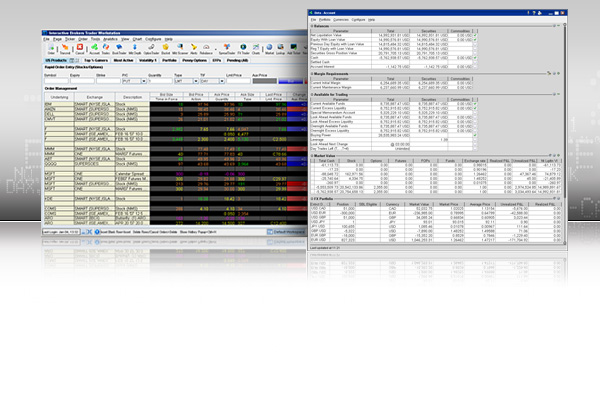Image resolution: width=600 pixels, height=400 pixels.
Task: Click the Description column header
Action: pos(132,97)
